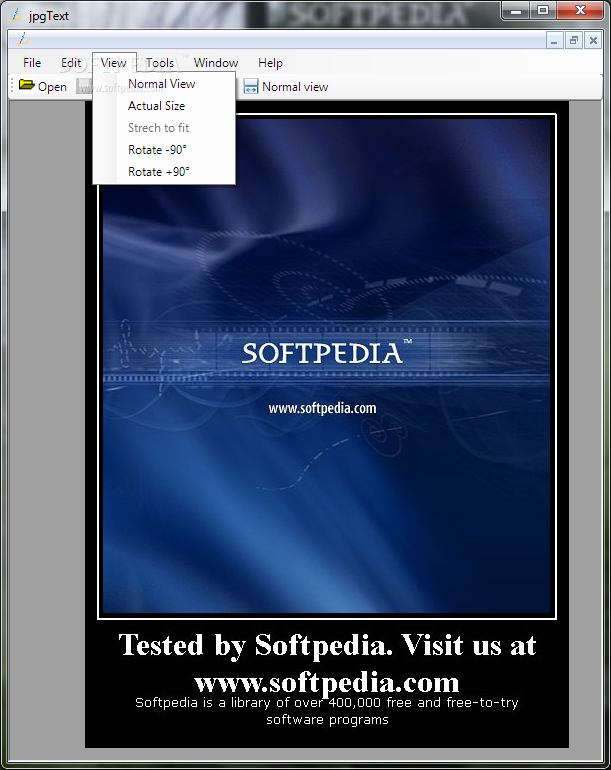Click the jpgText title text
This screenshot has height=770, width=611.
(x=49, y=16)
